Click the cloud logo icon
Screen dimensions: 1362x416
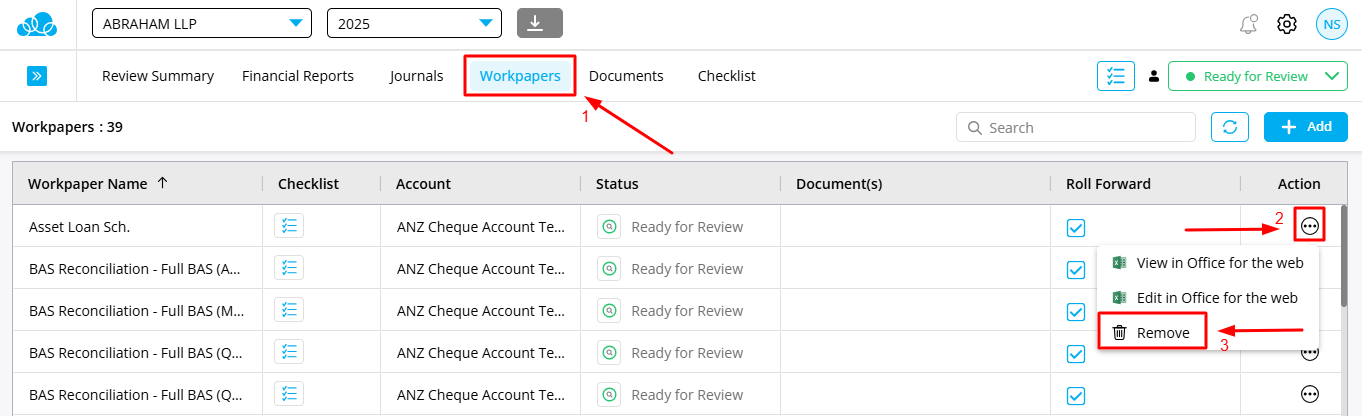pyautogui.click(x=37, y=23)
